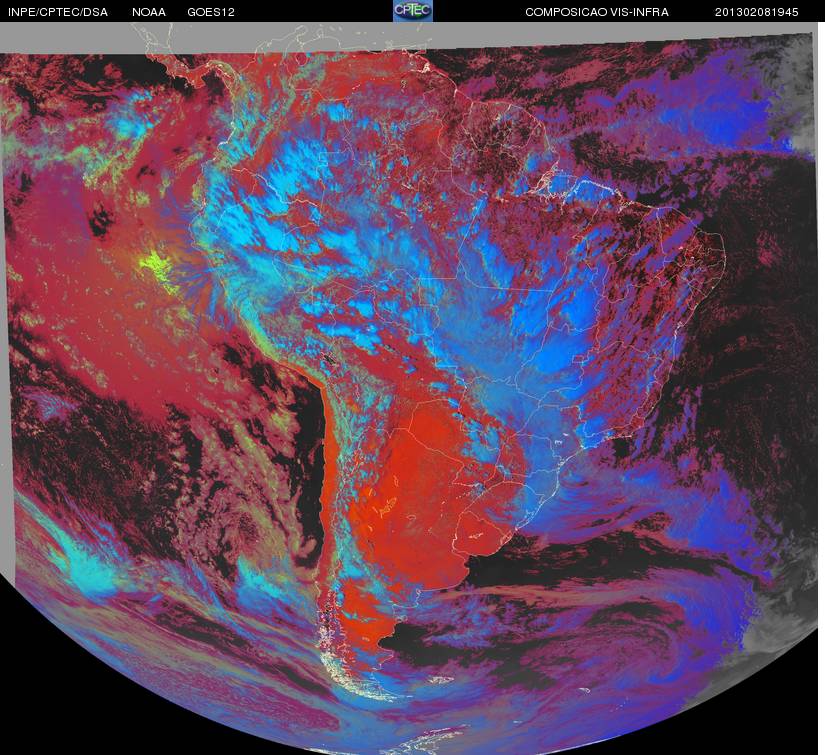
Task: Click the INPE/CPTEC/DSA header text
Action: [x=58, y=12]
